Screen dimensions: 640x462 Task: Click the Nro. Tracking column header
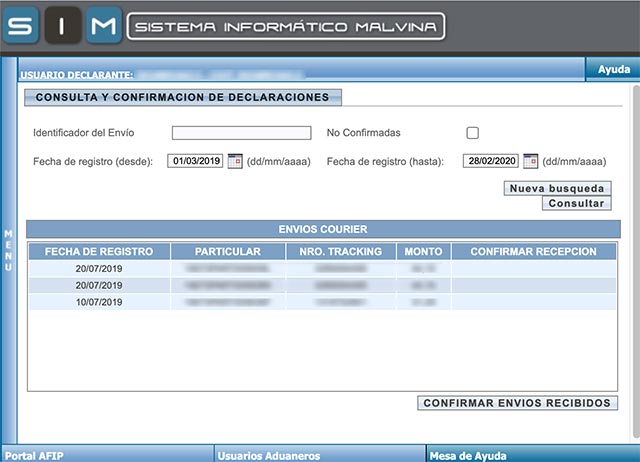(x=341, y=251)
